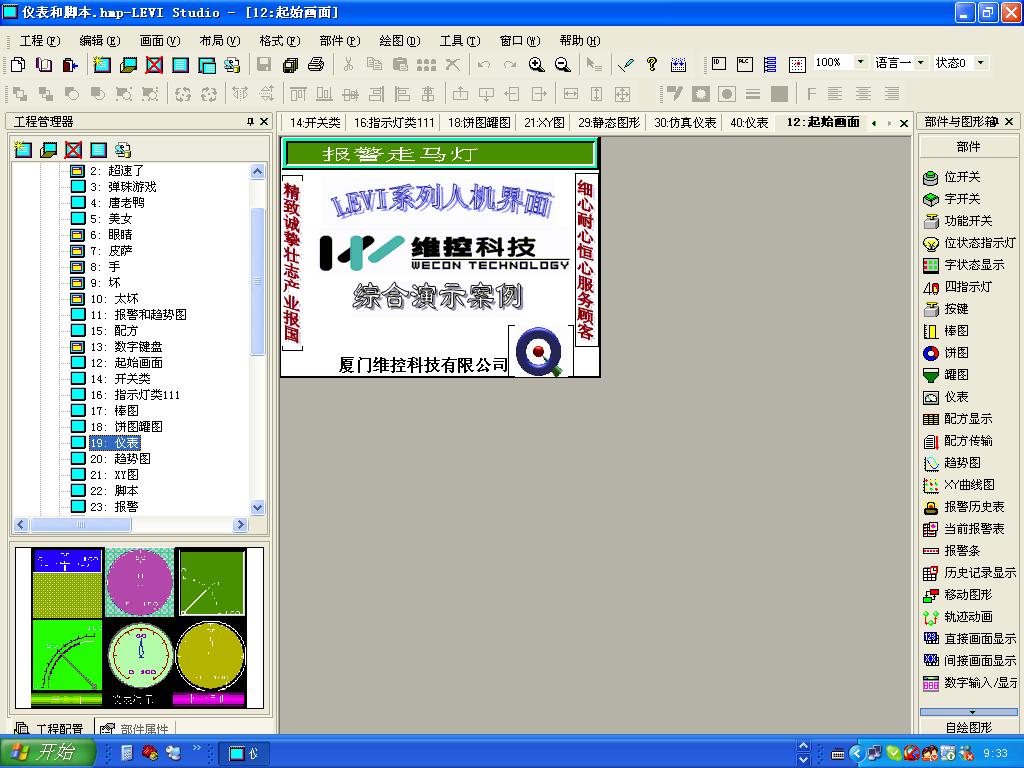Click the project tree horizontal scrollbar right arrow

240,524
